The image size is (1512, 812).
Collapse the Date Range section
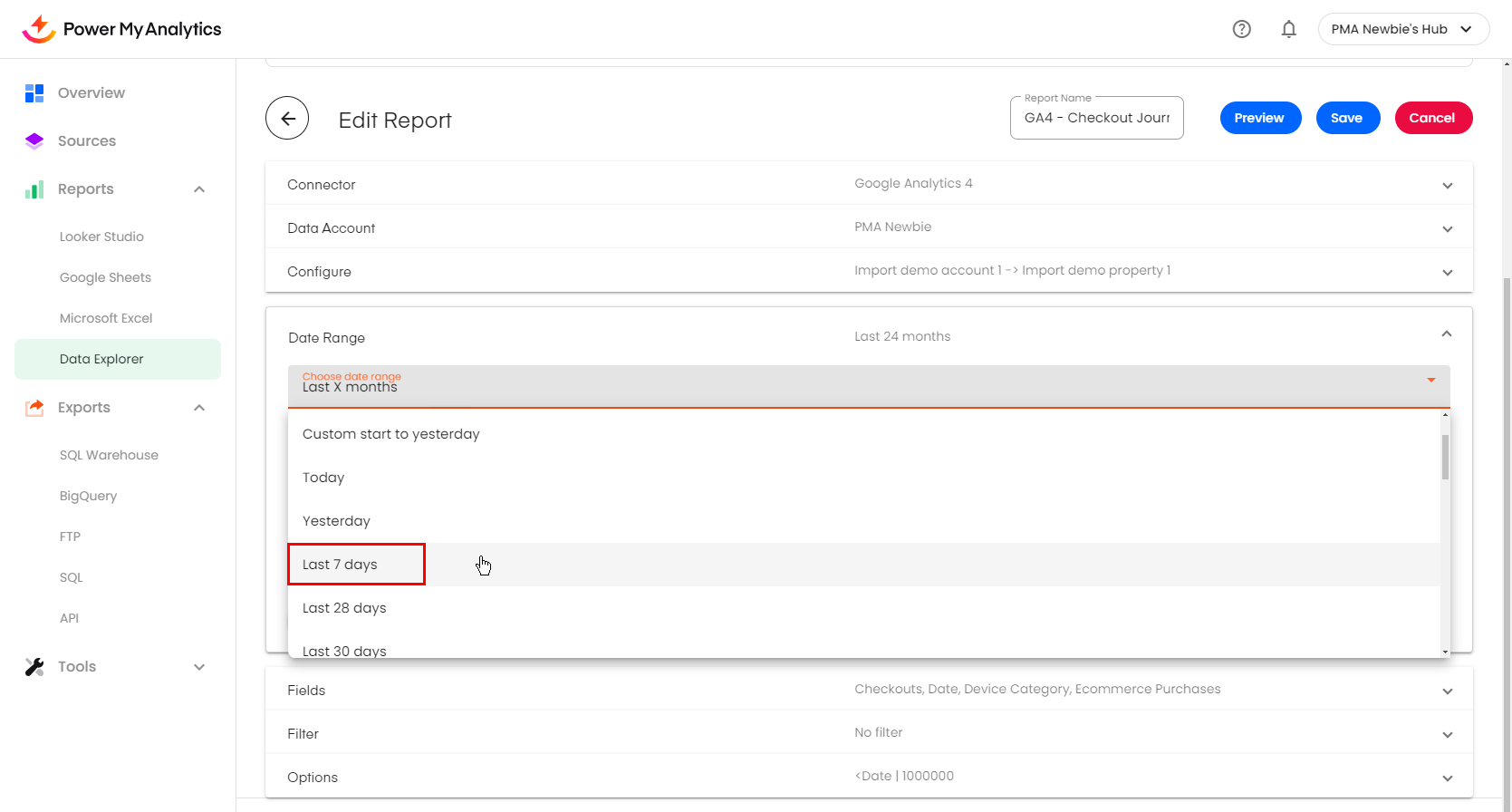[1446, 334]
